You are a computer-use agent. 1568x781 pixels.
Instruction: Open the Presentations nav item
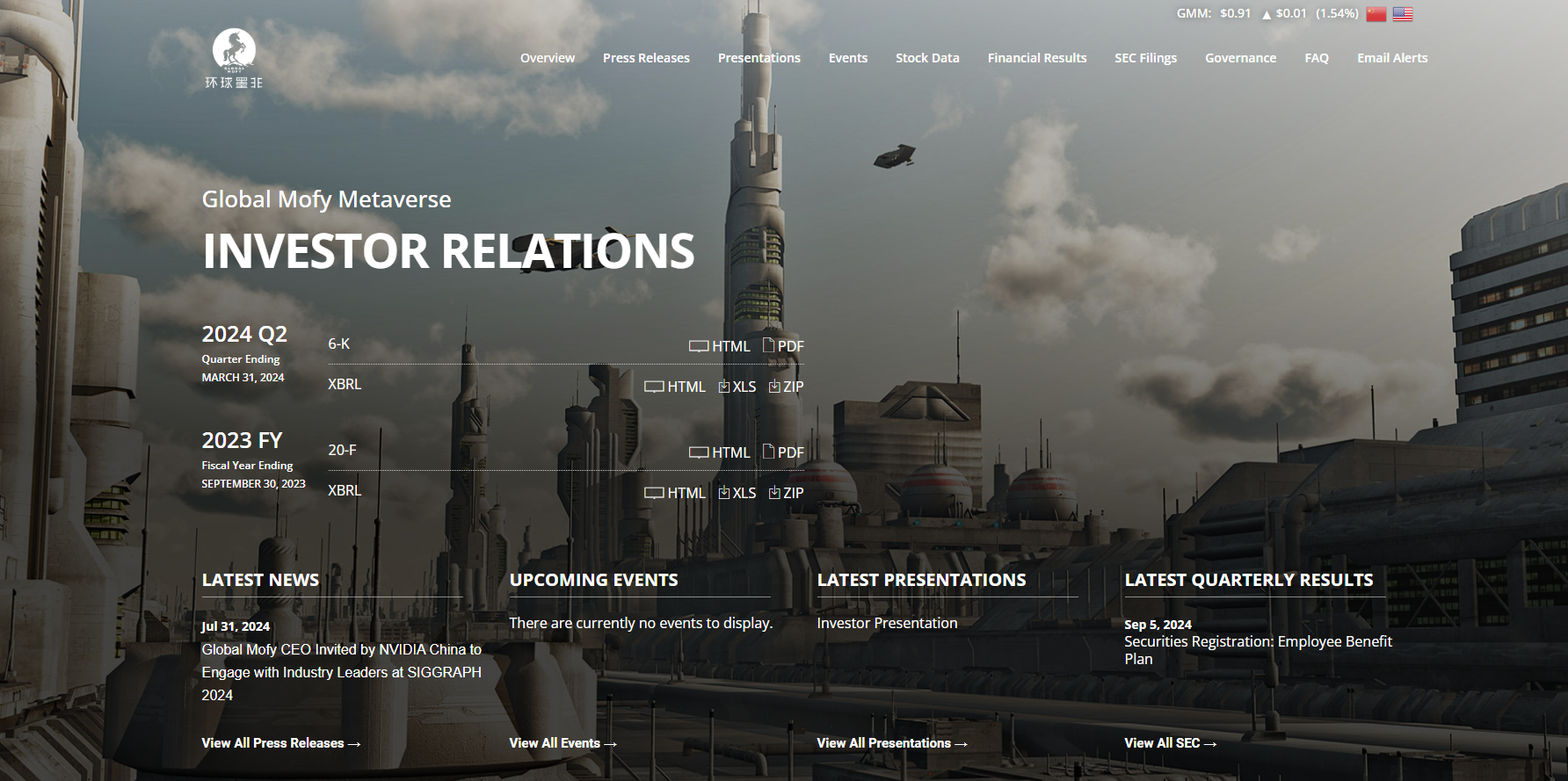[759, 58]
